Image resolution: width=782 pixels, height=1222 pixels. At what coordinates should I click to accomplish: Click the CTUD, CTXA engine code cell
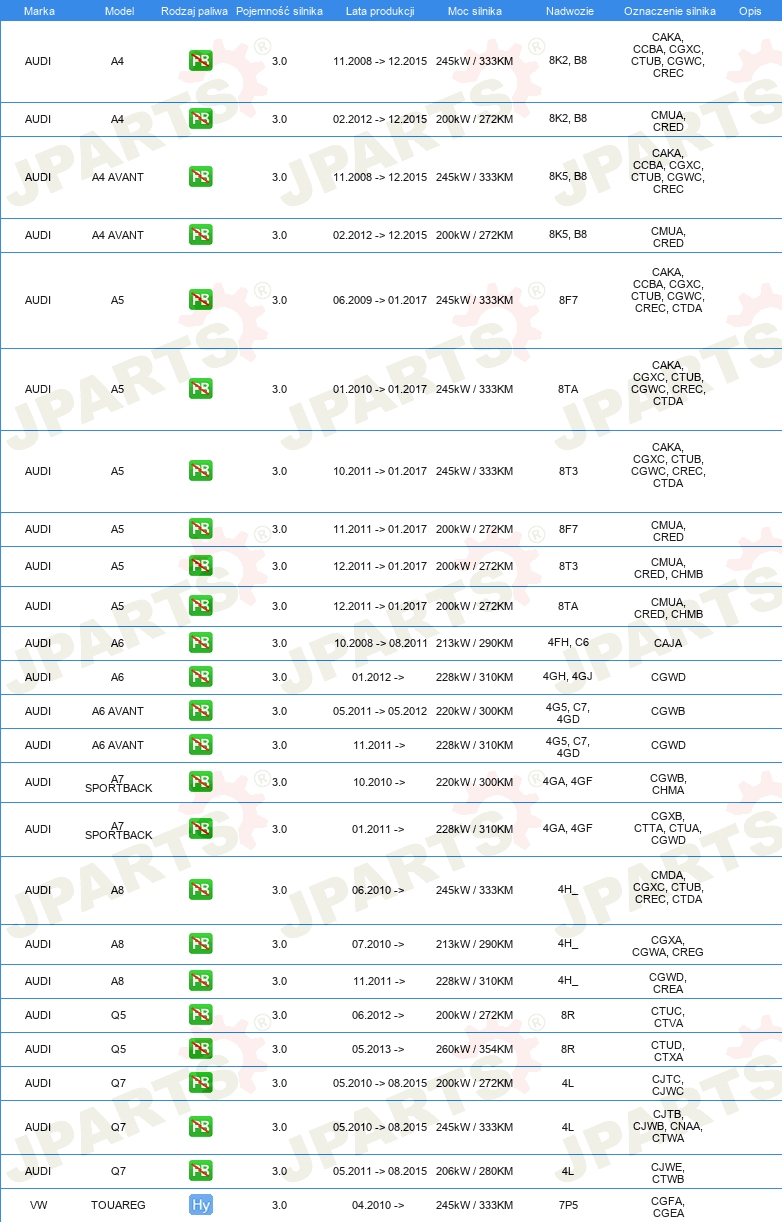coord(668,1051)
